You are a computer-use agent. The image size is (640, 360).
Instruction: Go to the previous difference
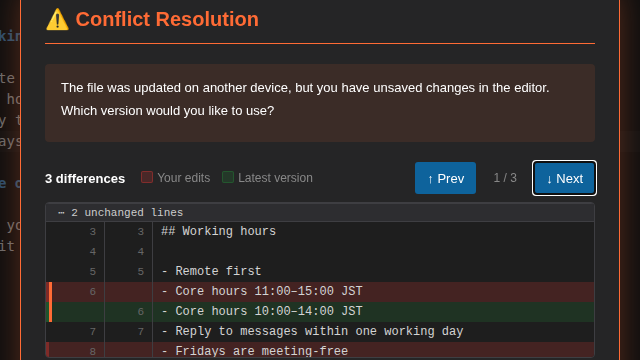(x=445, y=178)
